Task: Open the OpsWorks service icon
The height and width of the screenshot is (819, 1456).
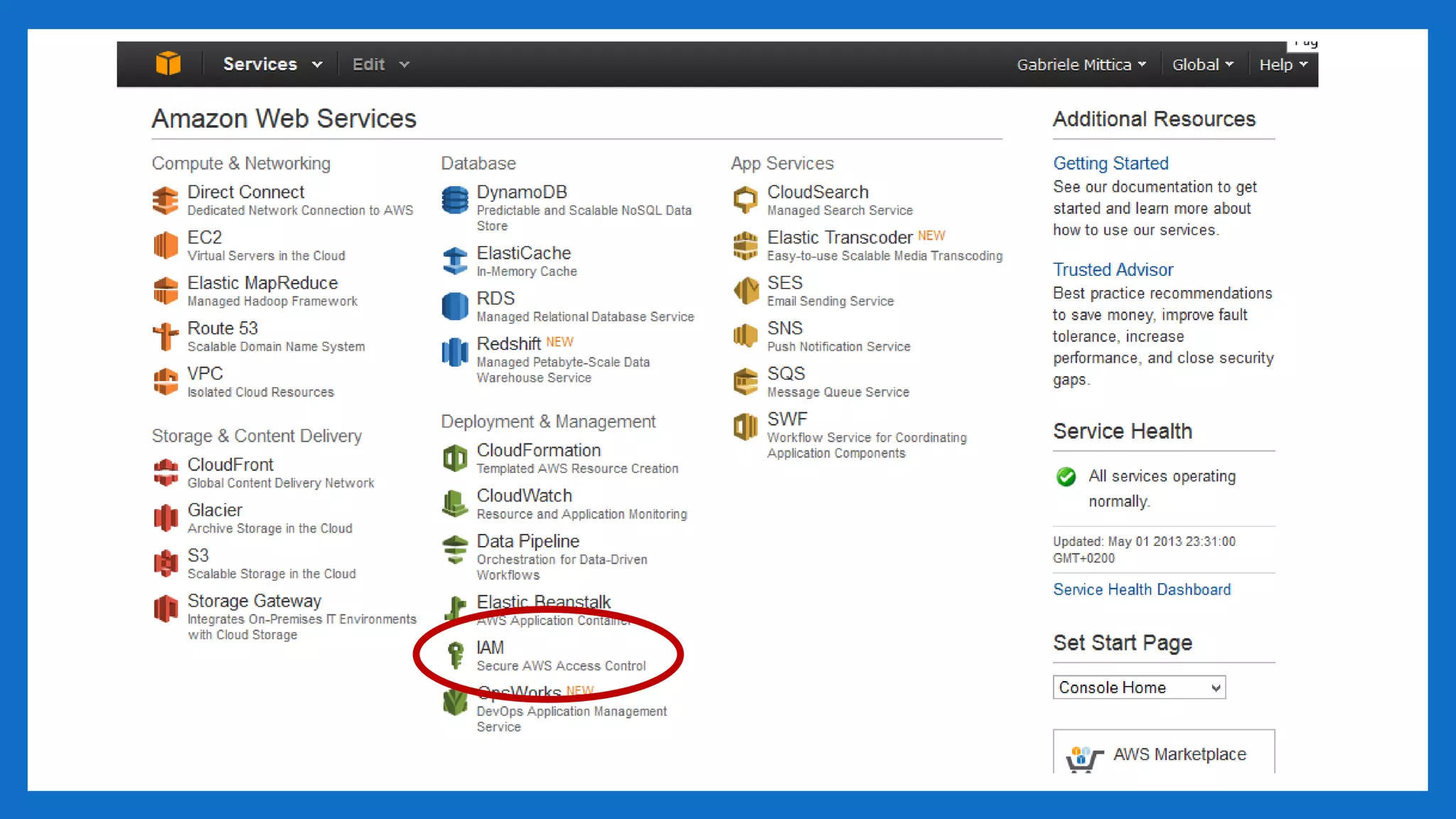Action: (x=455, y=702)
